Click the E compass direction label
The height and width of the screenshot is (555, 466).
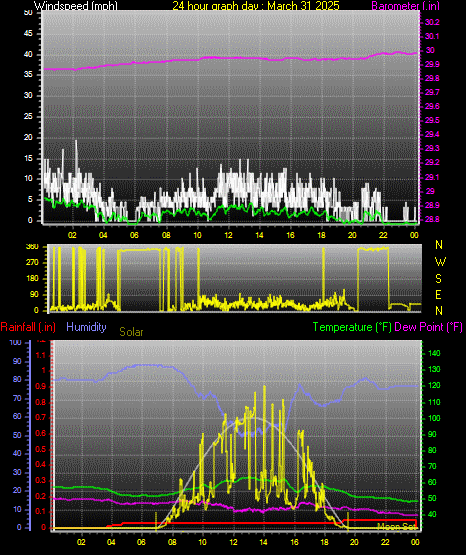point(438,295)
